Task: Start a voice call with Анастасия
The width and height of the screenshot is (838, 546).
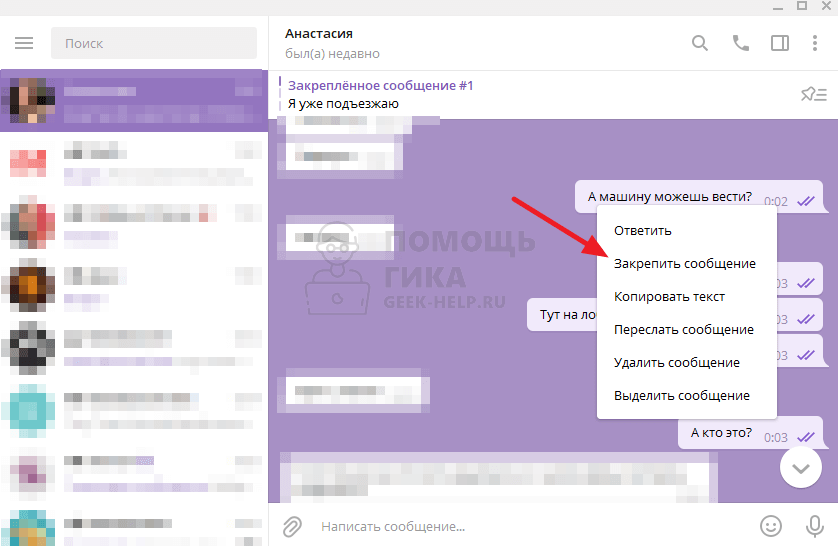Action: 740,43
